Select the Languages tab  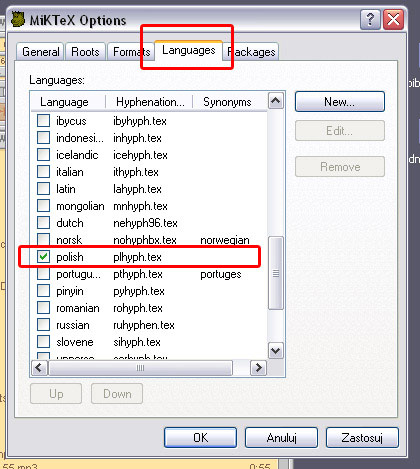(x=189, y=51)
